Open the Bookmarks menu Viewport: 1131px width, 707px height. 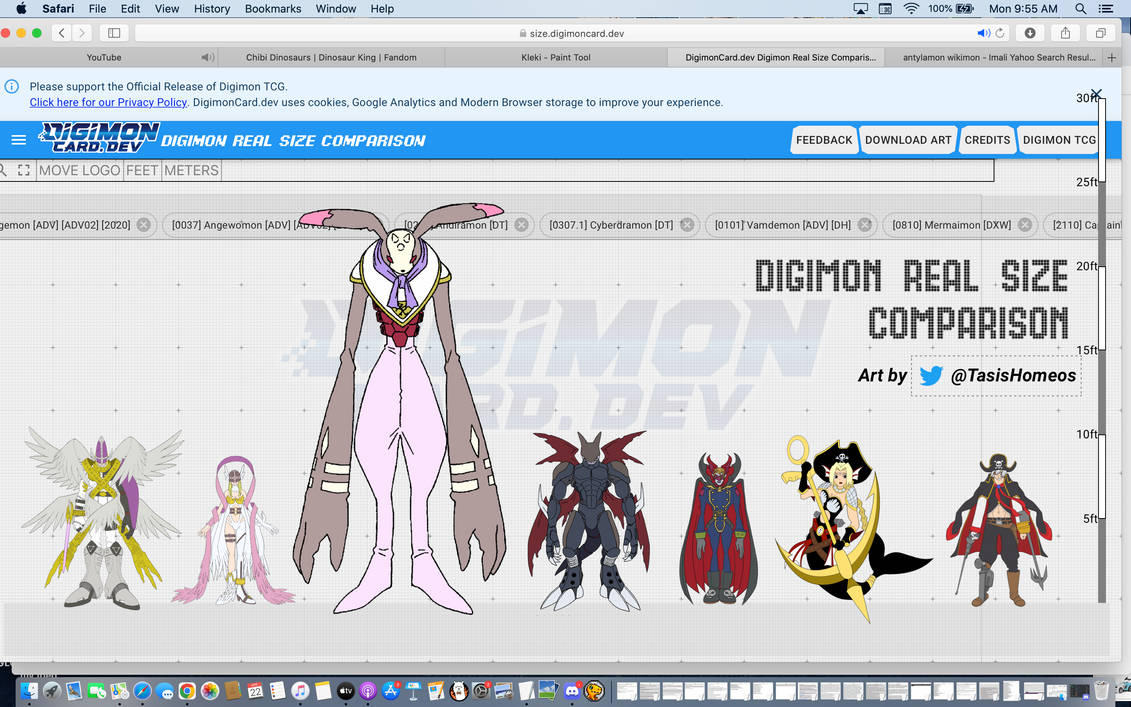tap(273, 9)
